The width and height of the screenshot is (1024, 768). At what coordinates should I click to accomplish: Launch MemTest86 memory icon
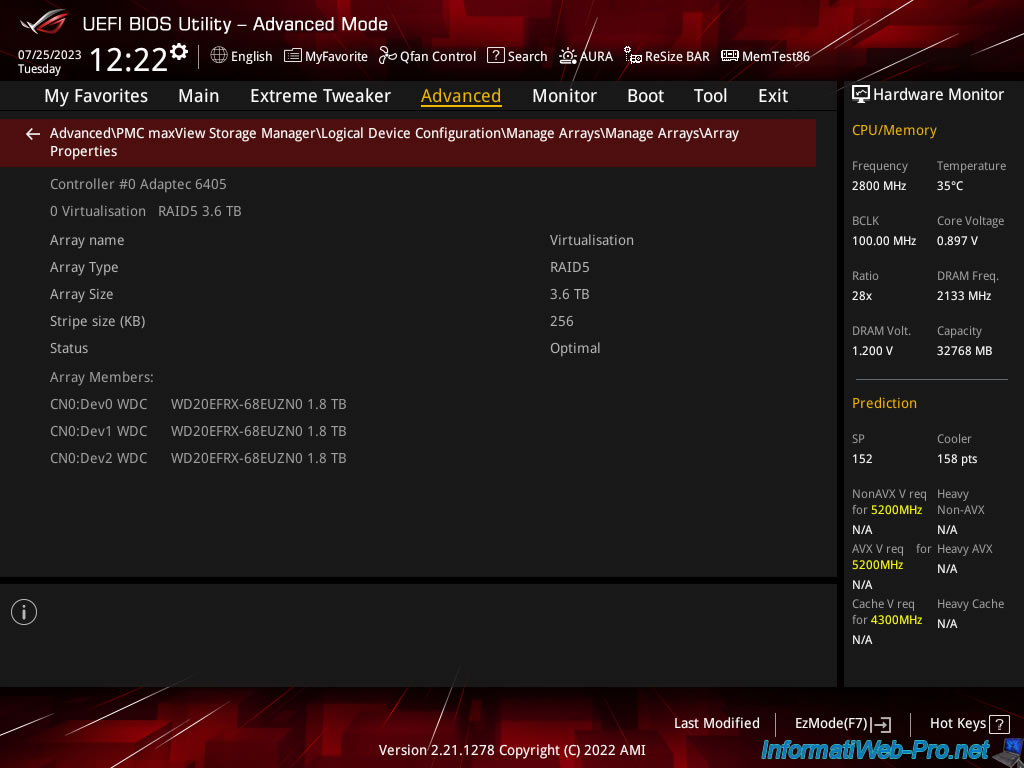click(x=729, y=56)
